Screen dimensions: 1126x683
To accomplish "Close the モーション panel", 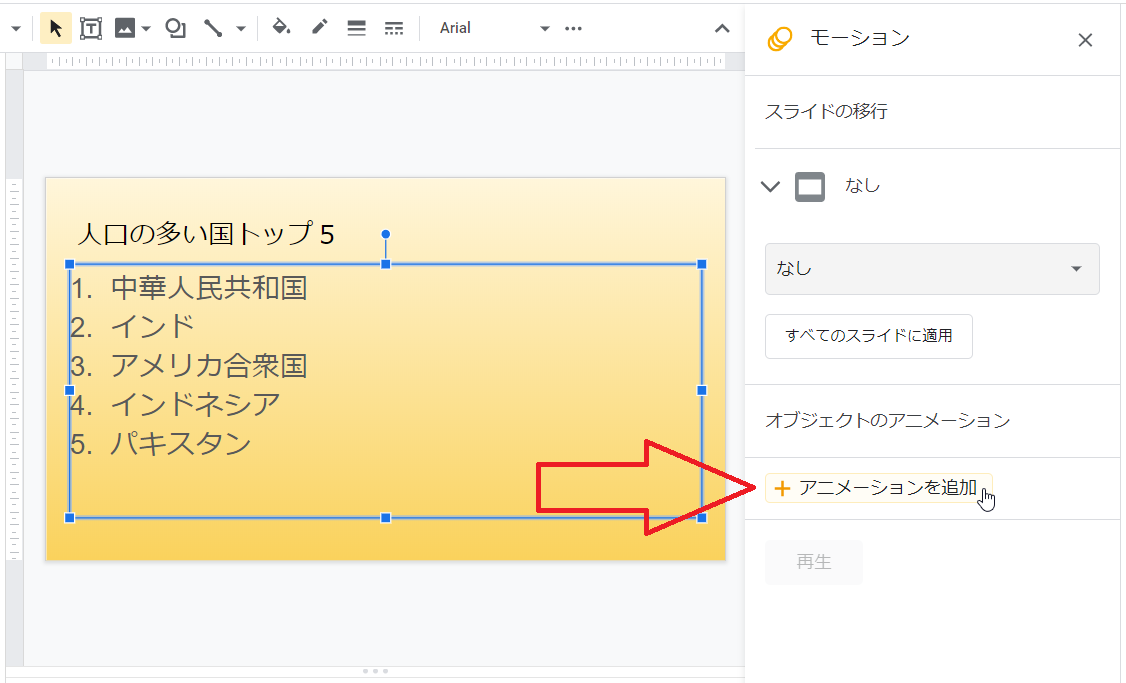I will coord(1085,40).
